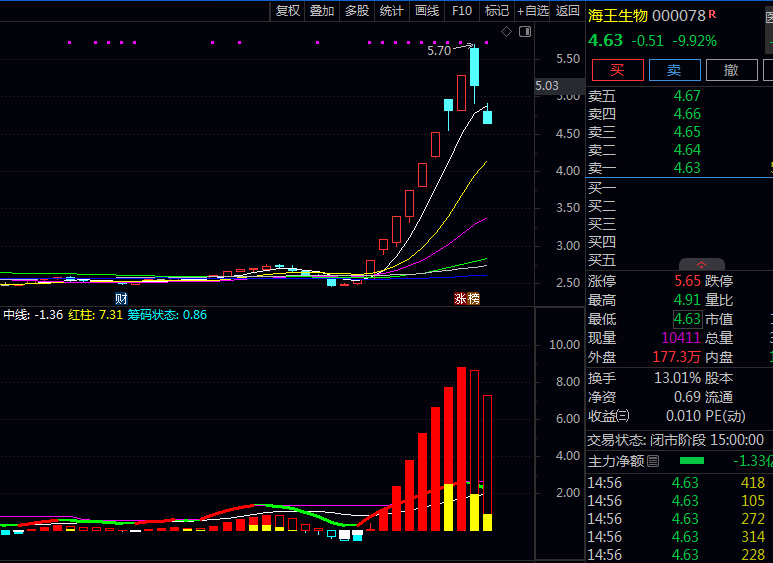Click the 现量 value 10411
The height and width of the screenshot is (563, 773).
tap(681, 338)
